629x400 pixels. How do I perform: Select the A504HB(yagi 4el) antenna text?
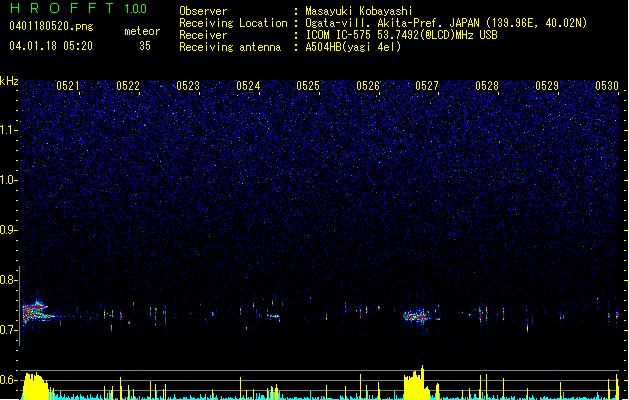tap(353, 47)
